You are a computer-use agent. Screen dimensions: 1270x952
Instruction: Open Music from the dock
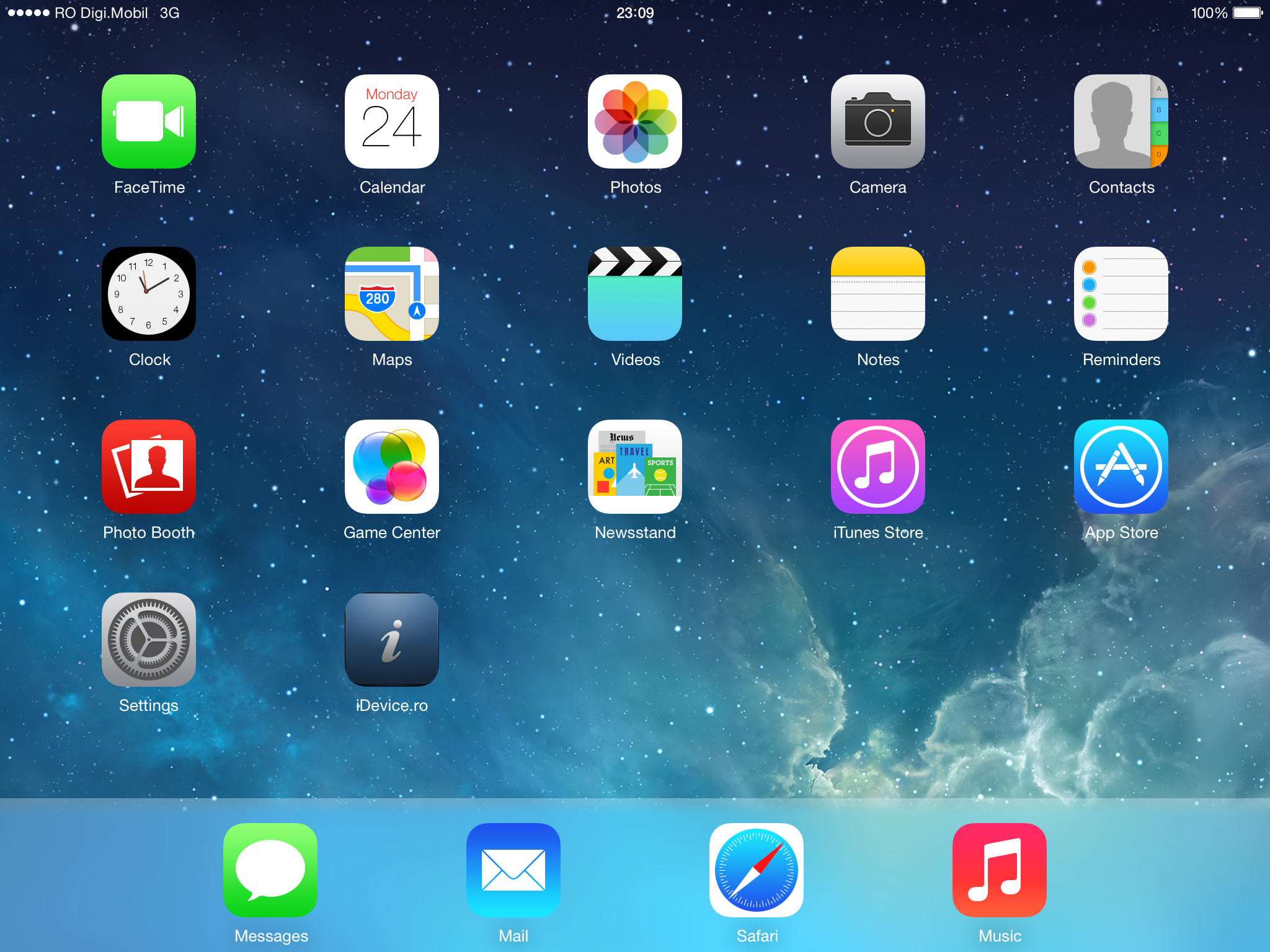pyautogui.click(x=1000, y=870)
